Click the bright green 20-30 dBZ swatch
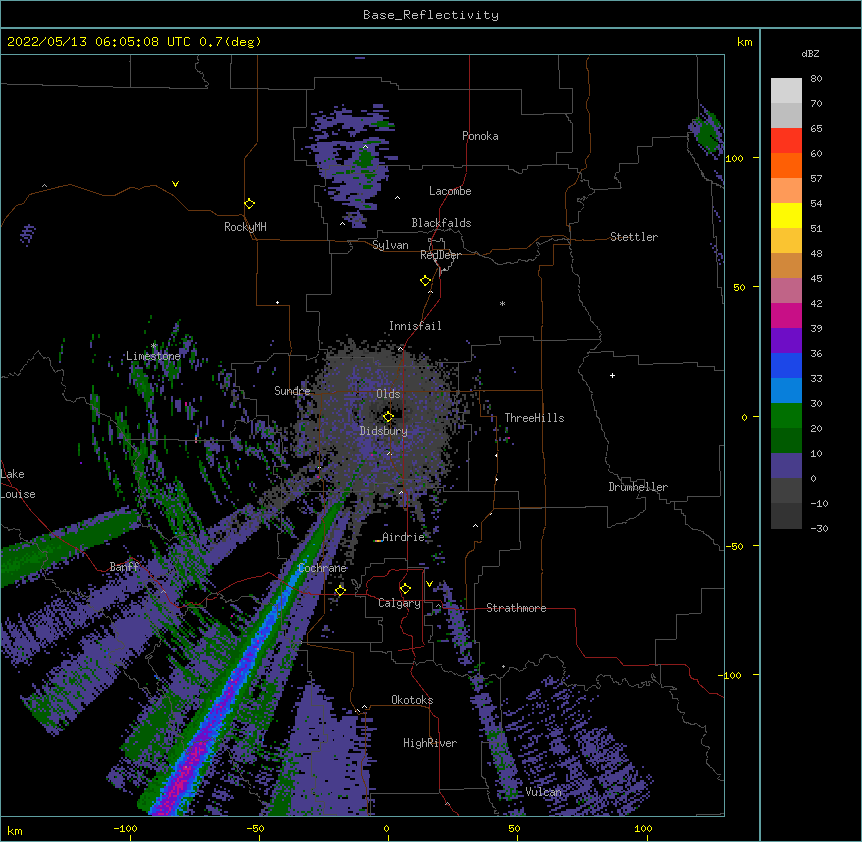Viewport: 862px width, 842px height. pyautogui.click(x=786, y=416)
